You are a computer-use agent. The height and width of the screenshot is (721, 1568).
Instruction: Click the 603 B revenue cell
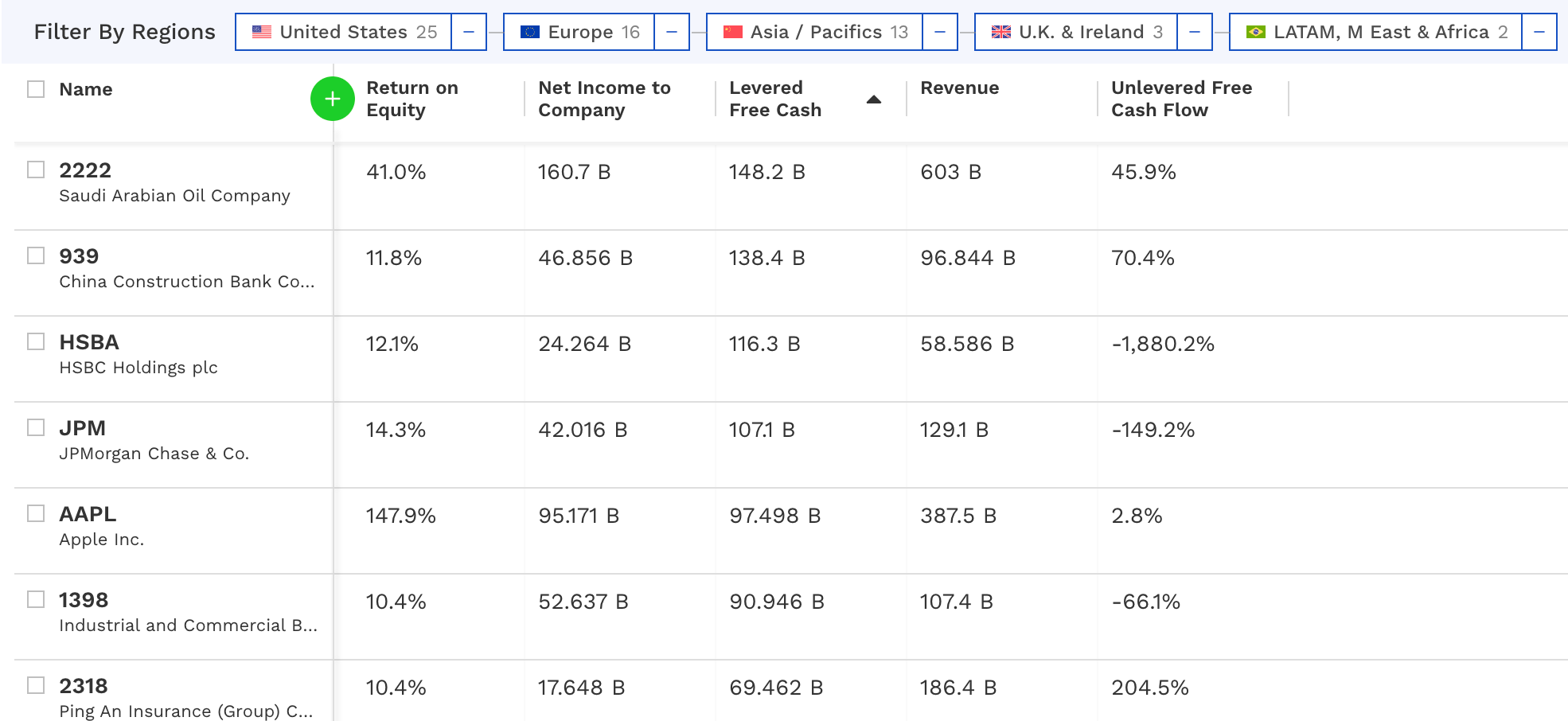[x=950, y=172]
